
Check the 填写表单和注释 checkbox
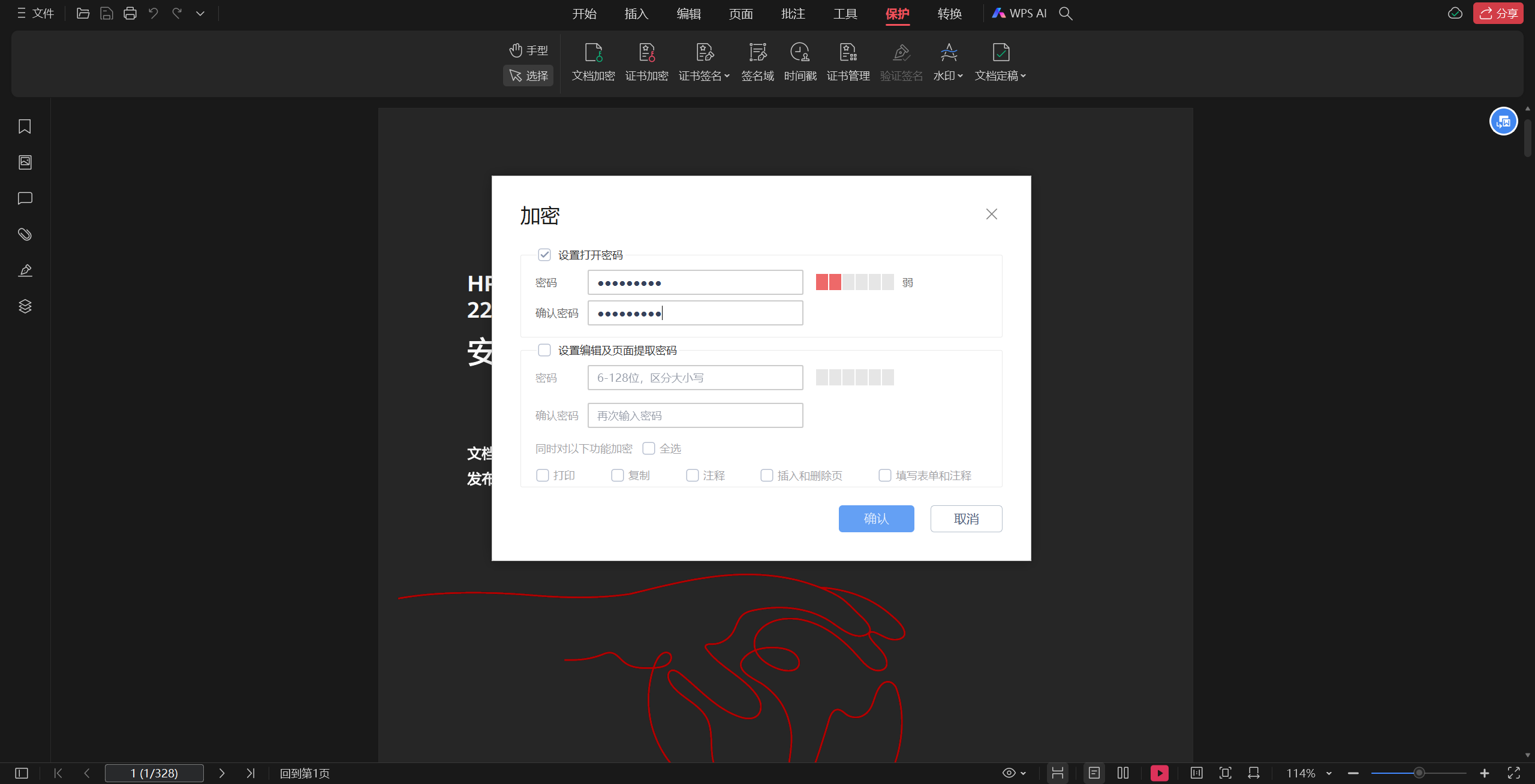pyautogui.click(x=884, y=475)
